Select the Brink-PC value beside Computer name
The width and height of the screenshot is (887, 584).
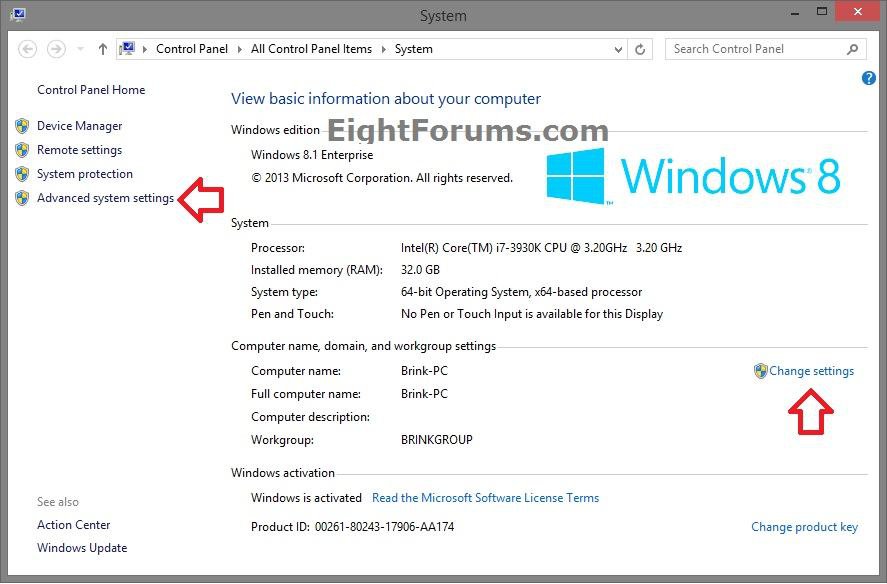[x=424, y=371]
